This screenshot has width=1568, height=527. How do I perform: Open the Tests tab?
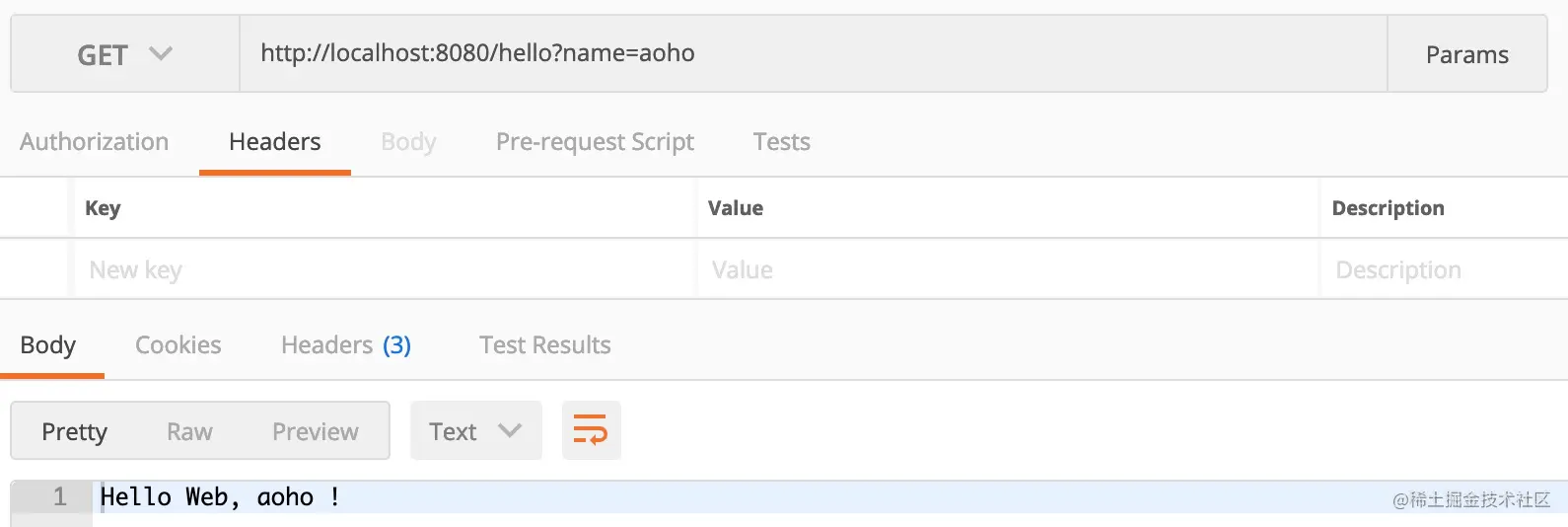(782, 142)
